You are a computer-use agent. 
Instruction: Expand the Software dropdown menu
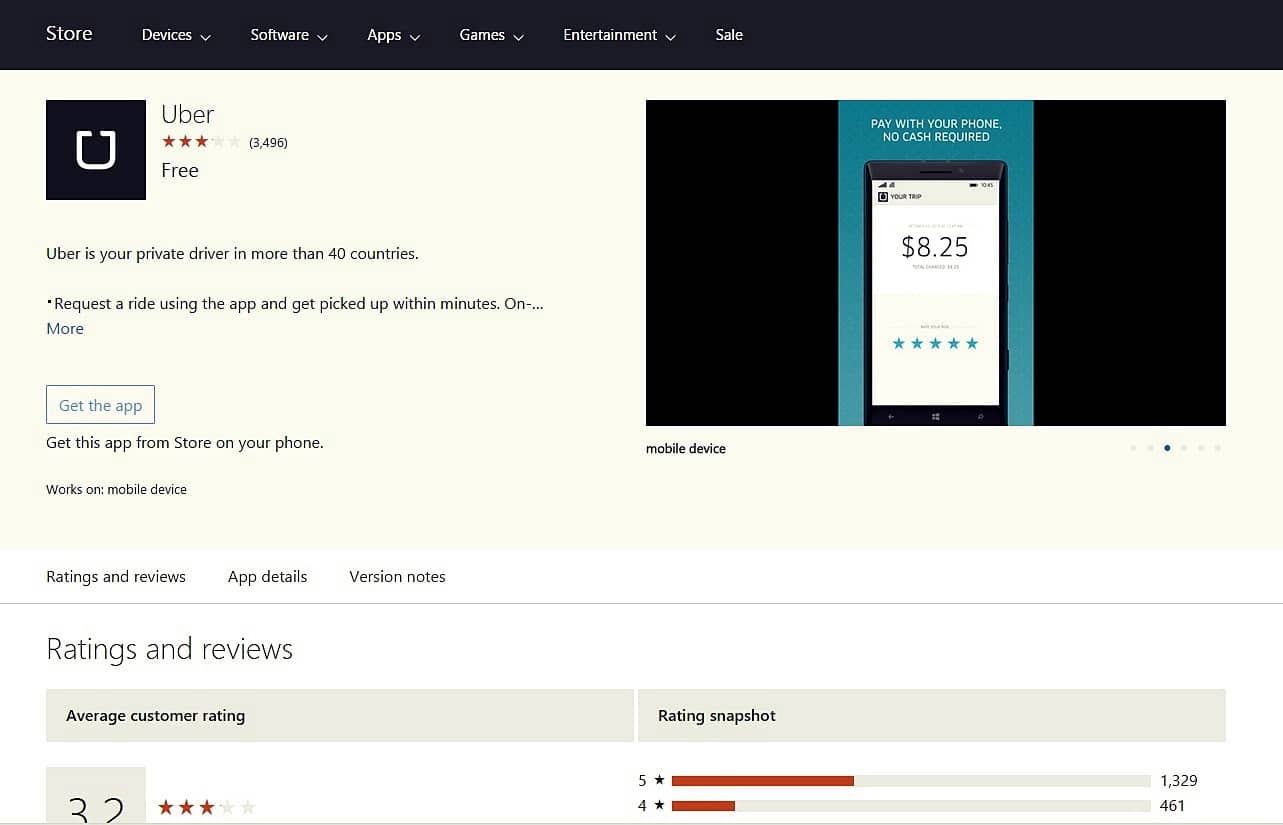click(289, 35)
